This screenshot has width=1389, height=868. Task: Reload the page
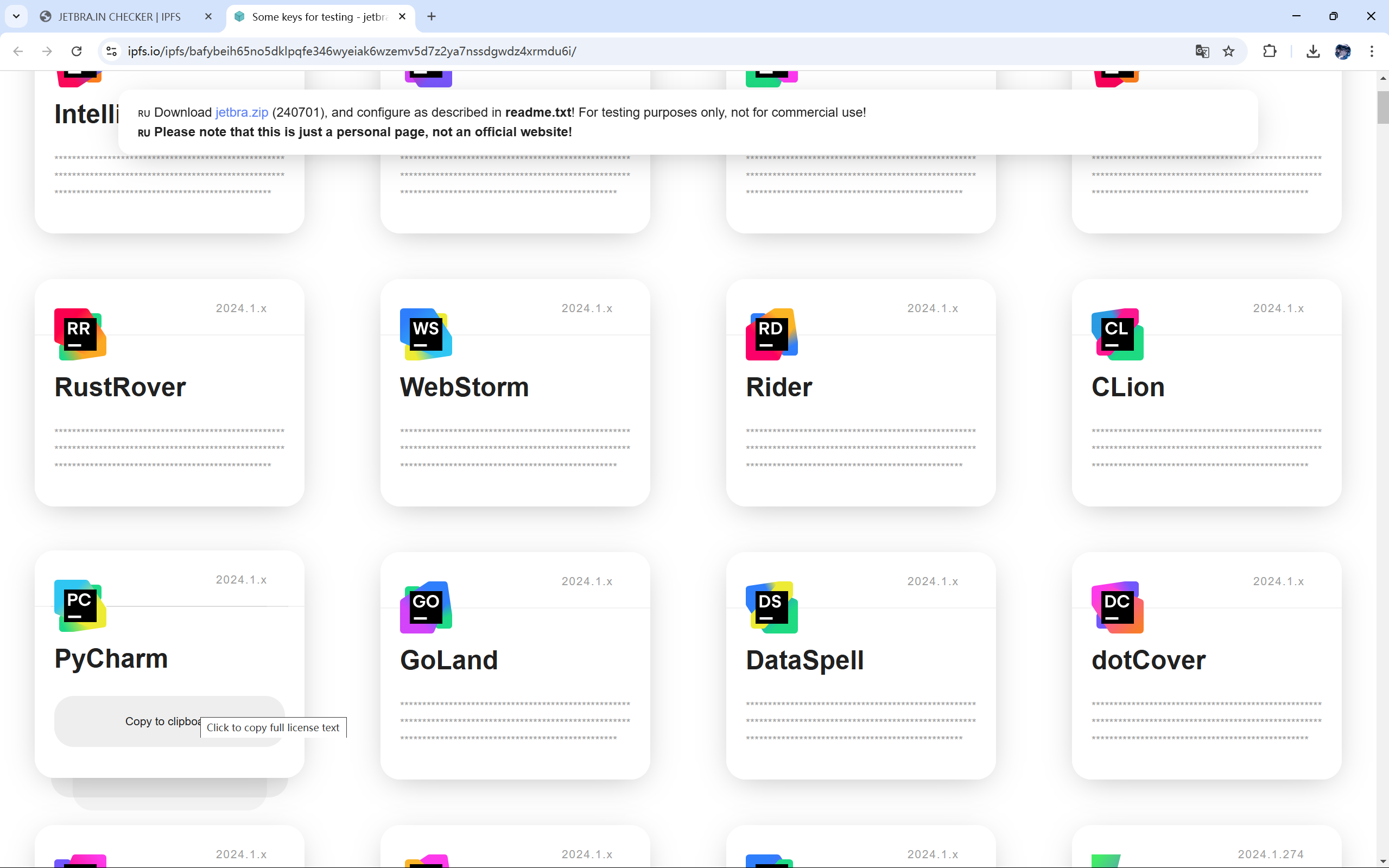(x=77, y=51)
